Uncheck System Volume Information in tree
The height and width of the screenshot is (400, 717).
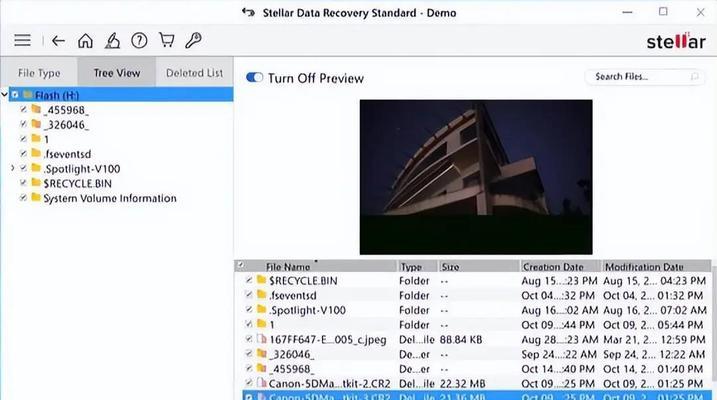pos(23,197)
